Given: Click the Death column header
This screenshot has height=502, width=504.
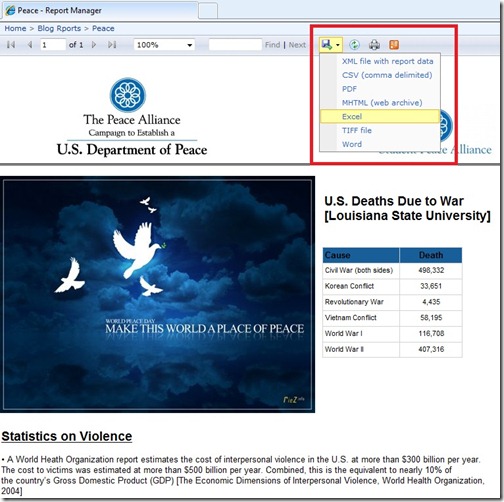Looking at the screenshot, I should [431, 255].
